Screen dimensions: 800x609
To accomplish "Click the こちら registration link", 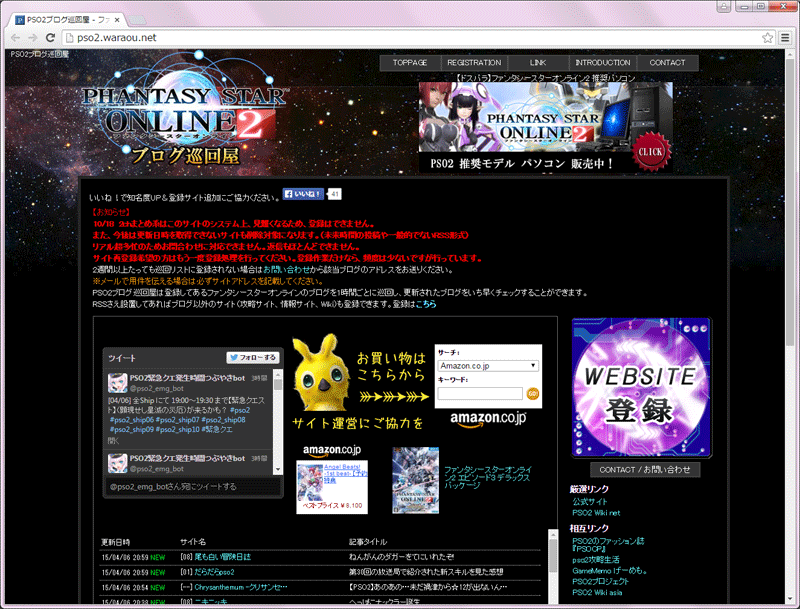I will [426, 304].
